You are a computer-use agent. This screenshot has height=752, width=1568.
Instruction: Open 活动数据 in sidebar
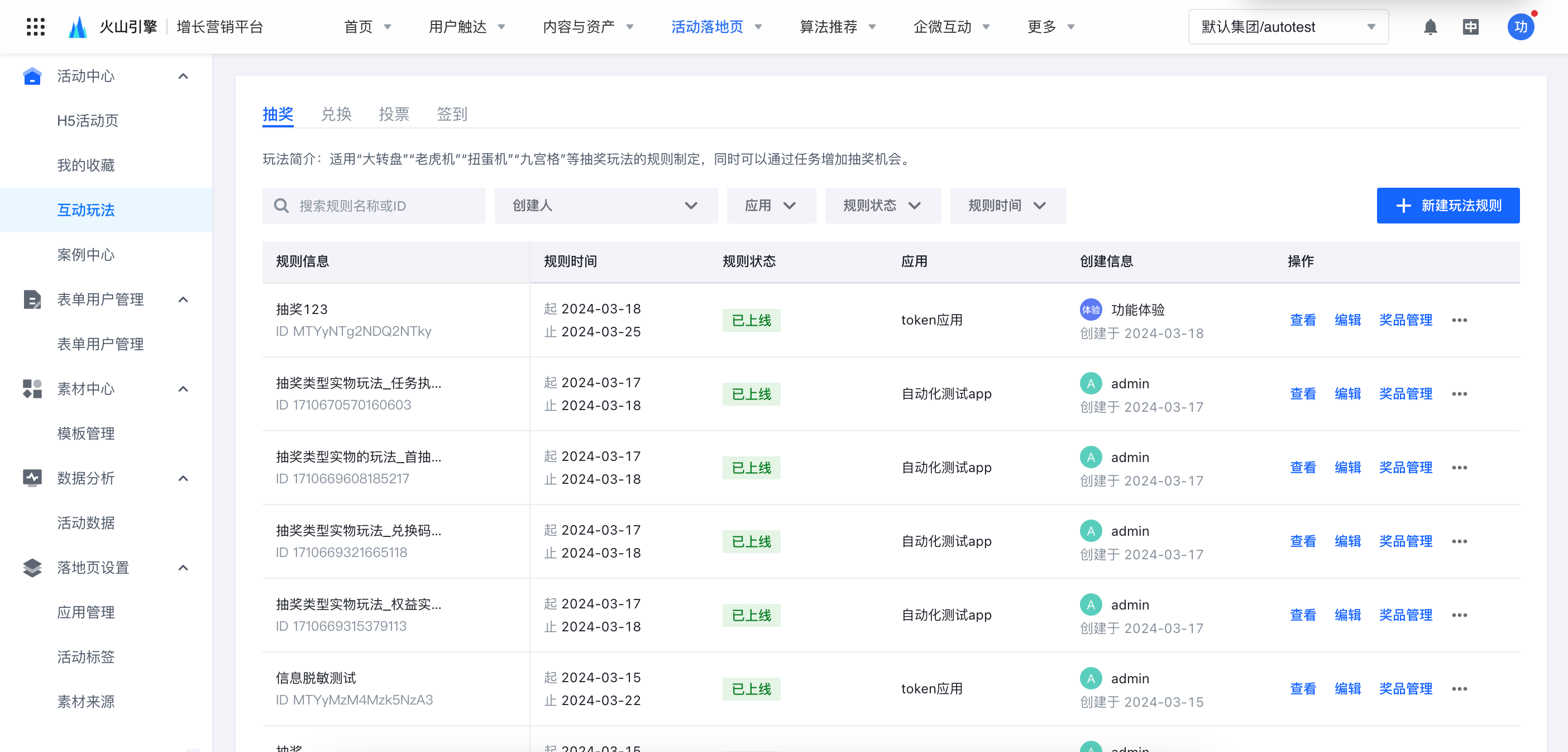(x=86, y=523)
